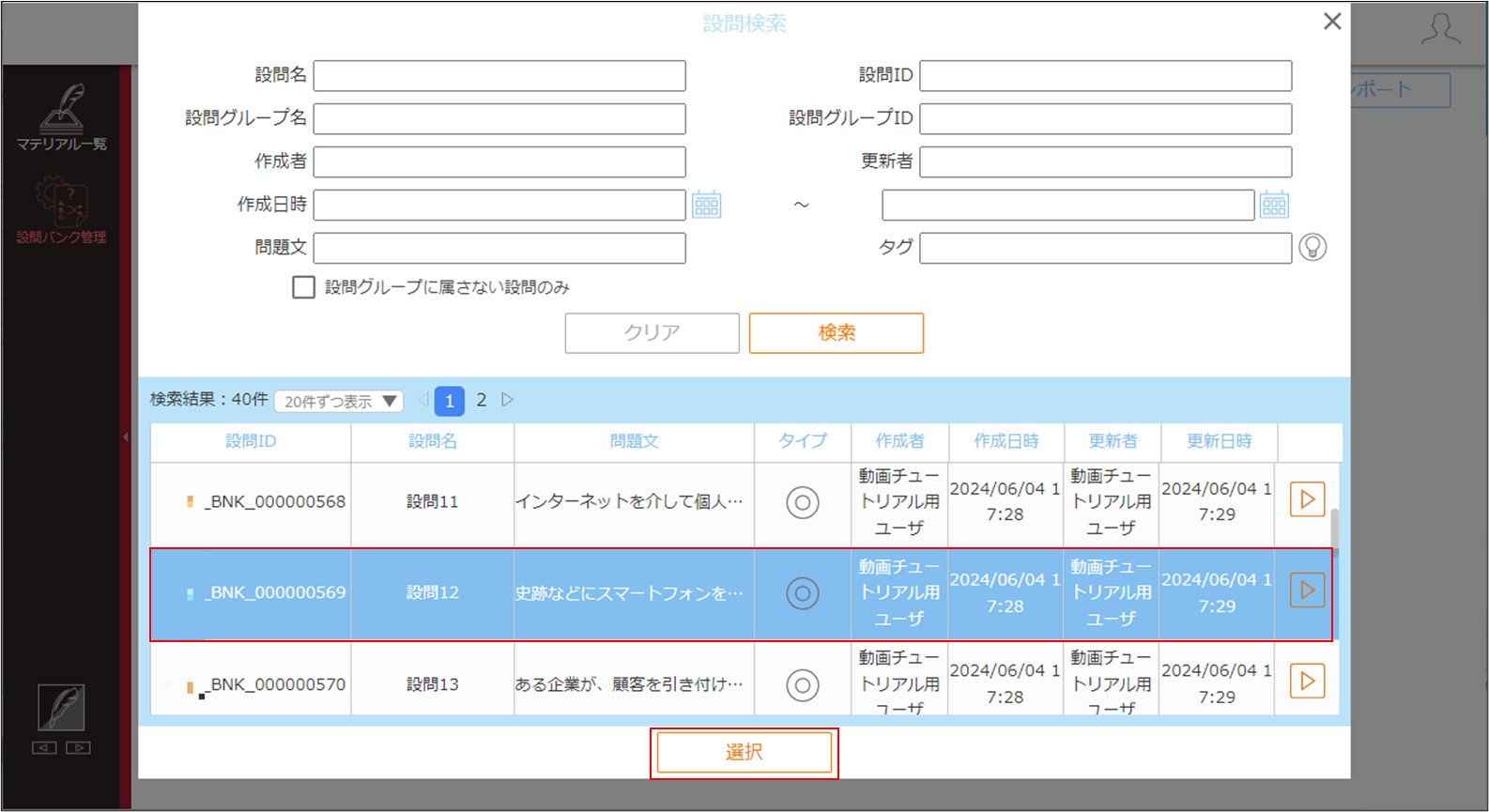This screenshot has height=812, width=1489.
Task: Focus the 設問名 input field
Action: pyautogui.click(x=499, y=76)
